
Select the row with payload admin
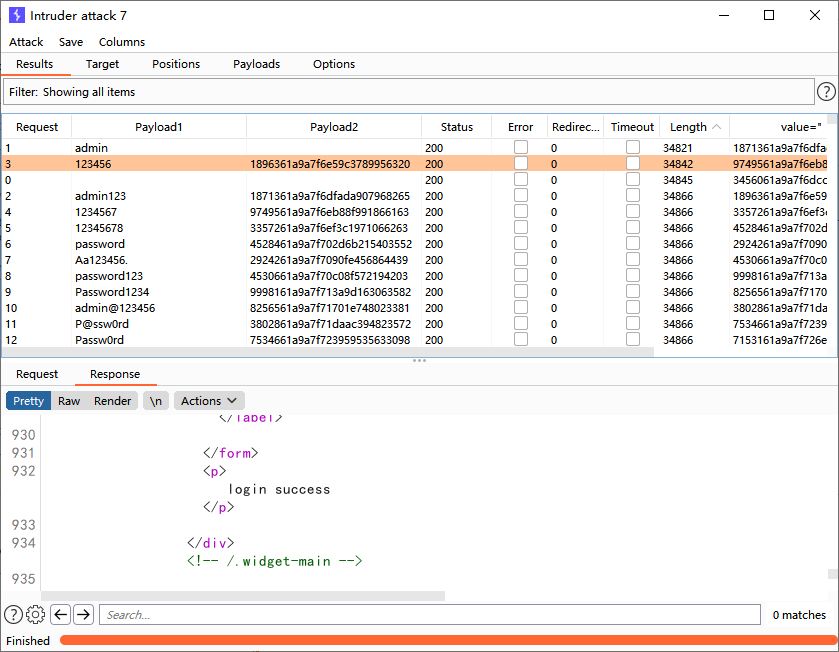(x=415, y=148)
